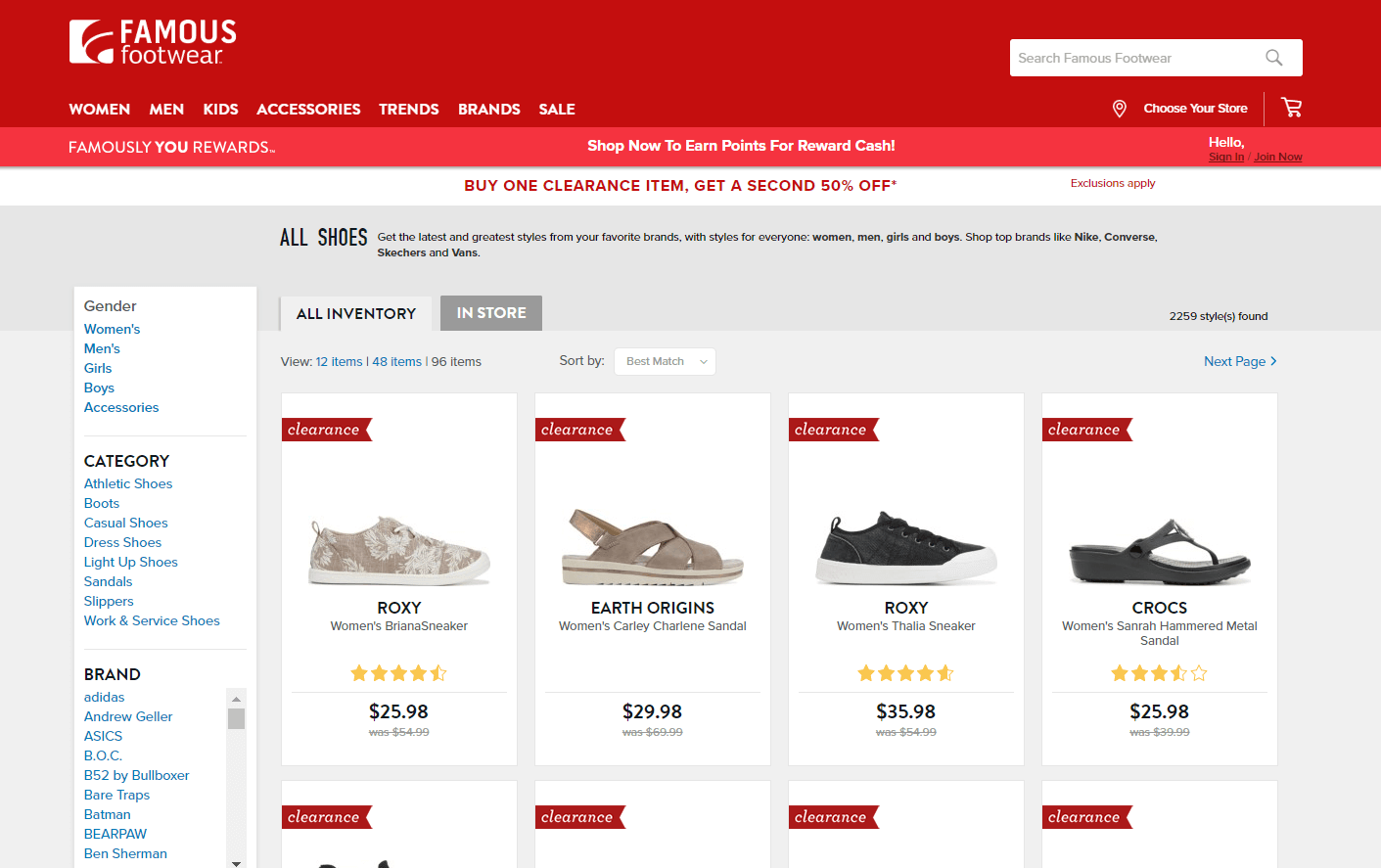Image resolution: width=1381 pixels, height=868 pixels.
Task: Open the Exclusions apply link
Action: click(1113, 183)
